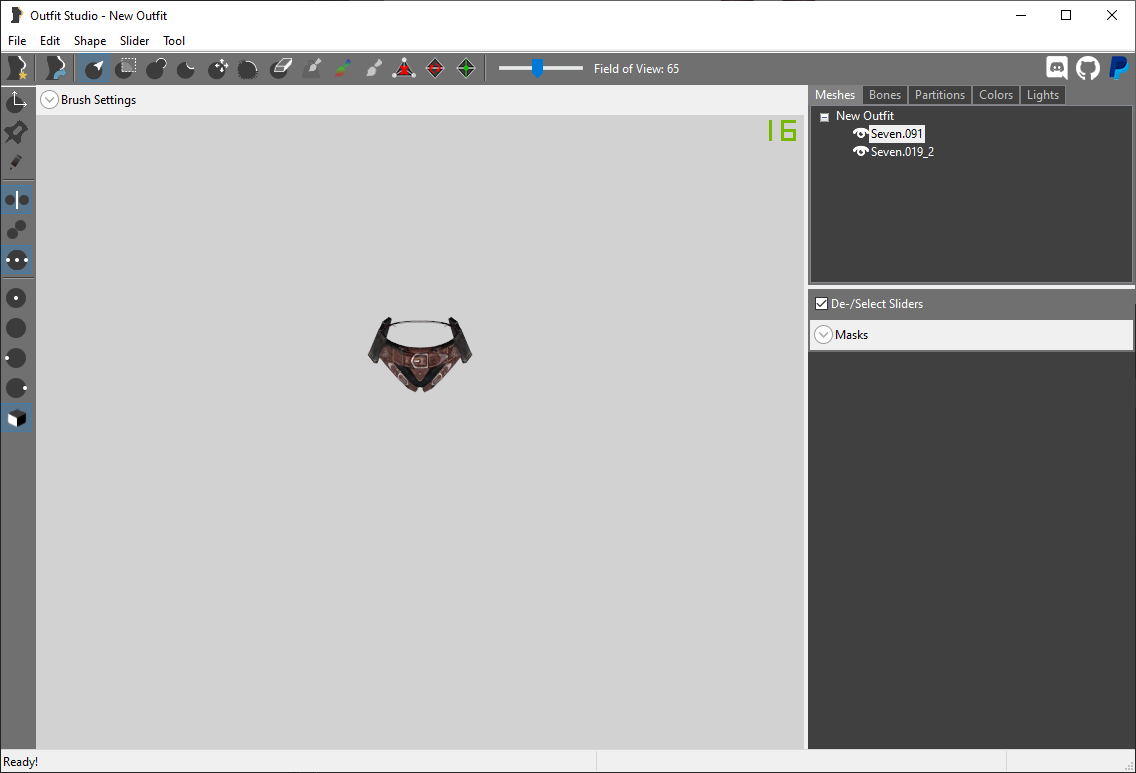Click the New Project toolbar icon
The height and width of the screenshot is (773, 1136).
[17, 68]
